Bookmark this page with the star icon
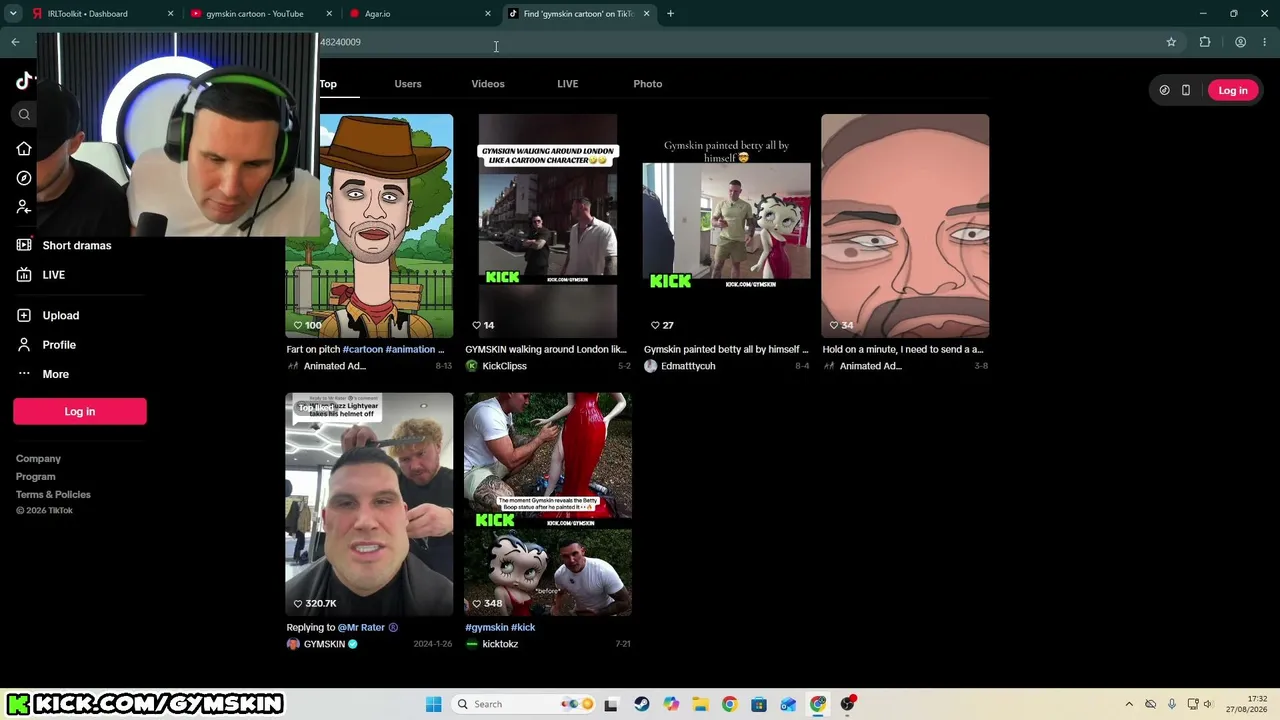 [x=1171, y=42]
